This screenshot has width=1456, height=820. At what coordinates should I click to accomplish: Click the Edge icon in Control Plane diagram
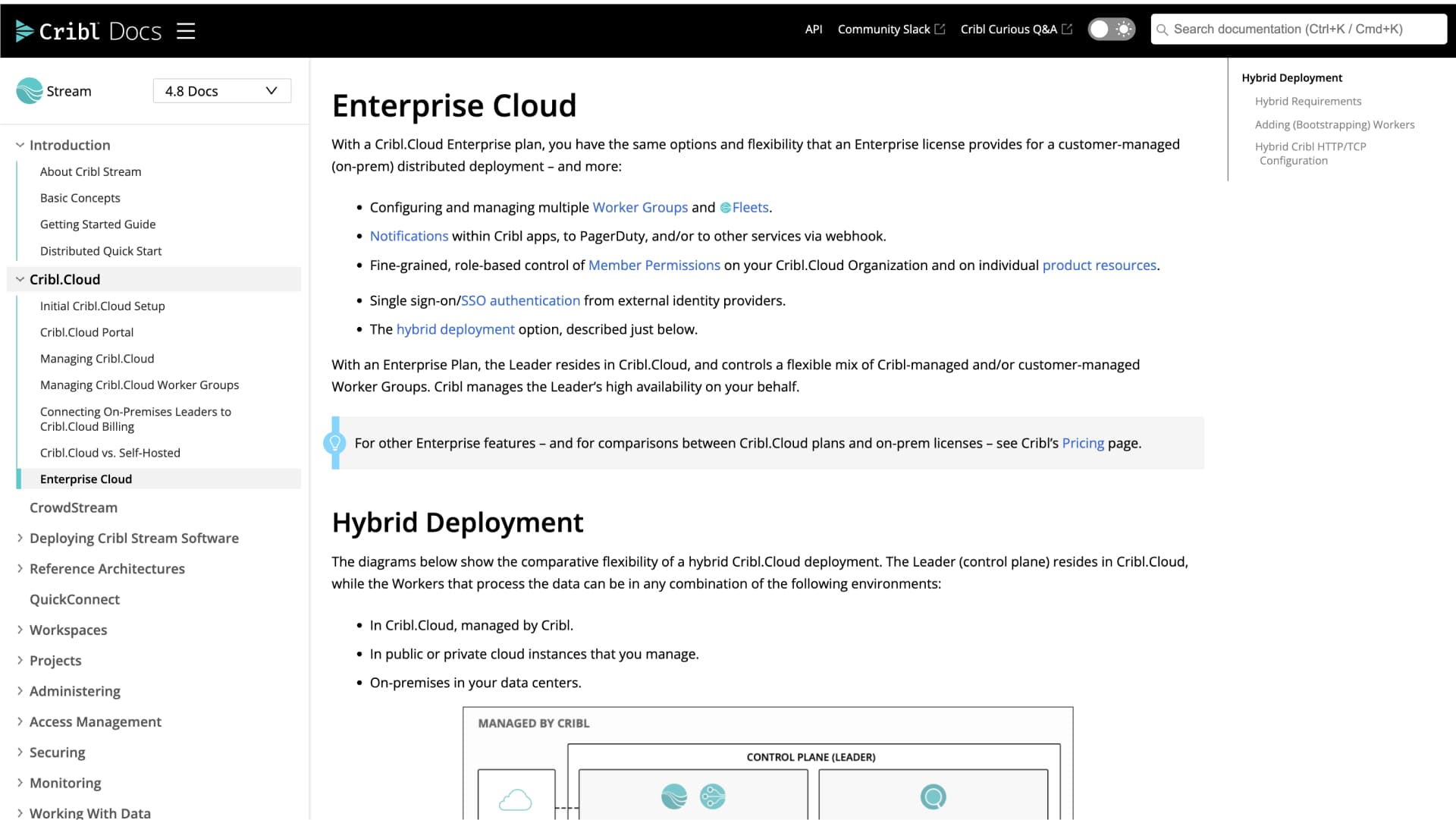click(x=712, y=796)
